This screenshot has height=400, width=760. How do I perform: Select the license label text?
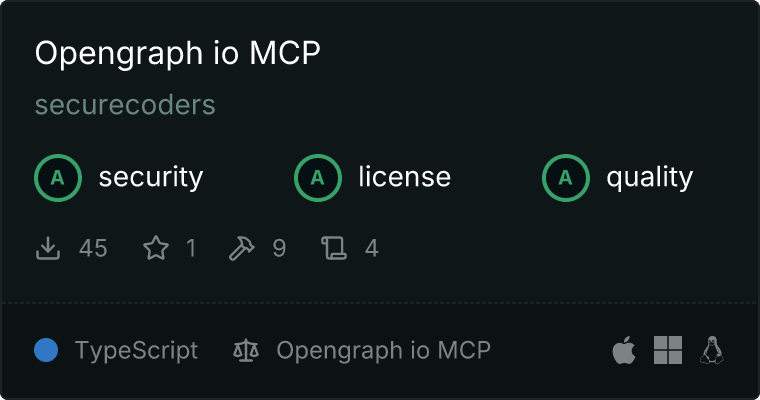[x=405, y=177]
